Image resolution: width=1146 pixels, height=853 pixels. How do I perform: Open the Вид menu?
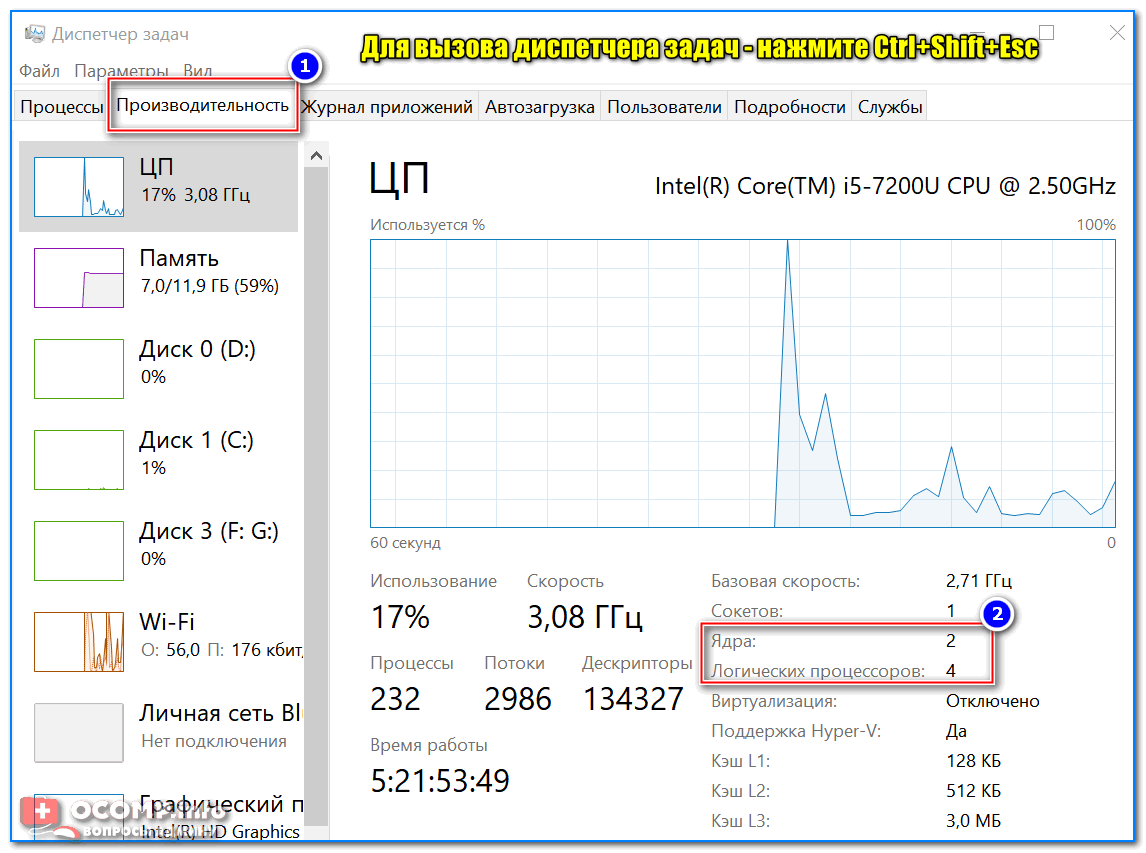(x=197, y=71)
